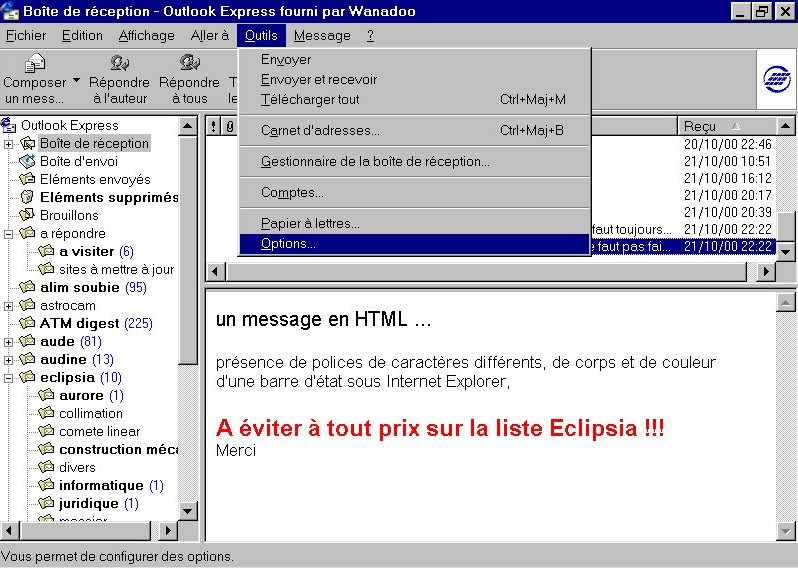
Task: Click the Wanadoo logo icon in the toolbar
Action: point(777,79)
